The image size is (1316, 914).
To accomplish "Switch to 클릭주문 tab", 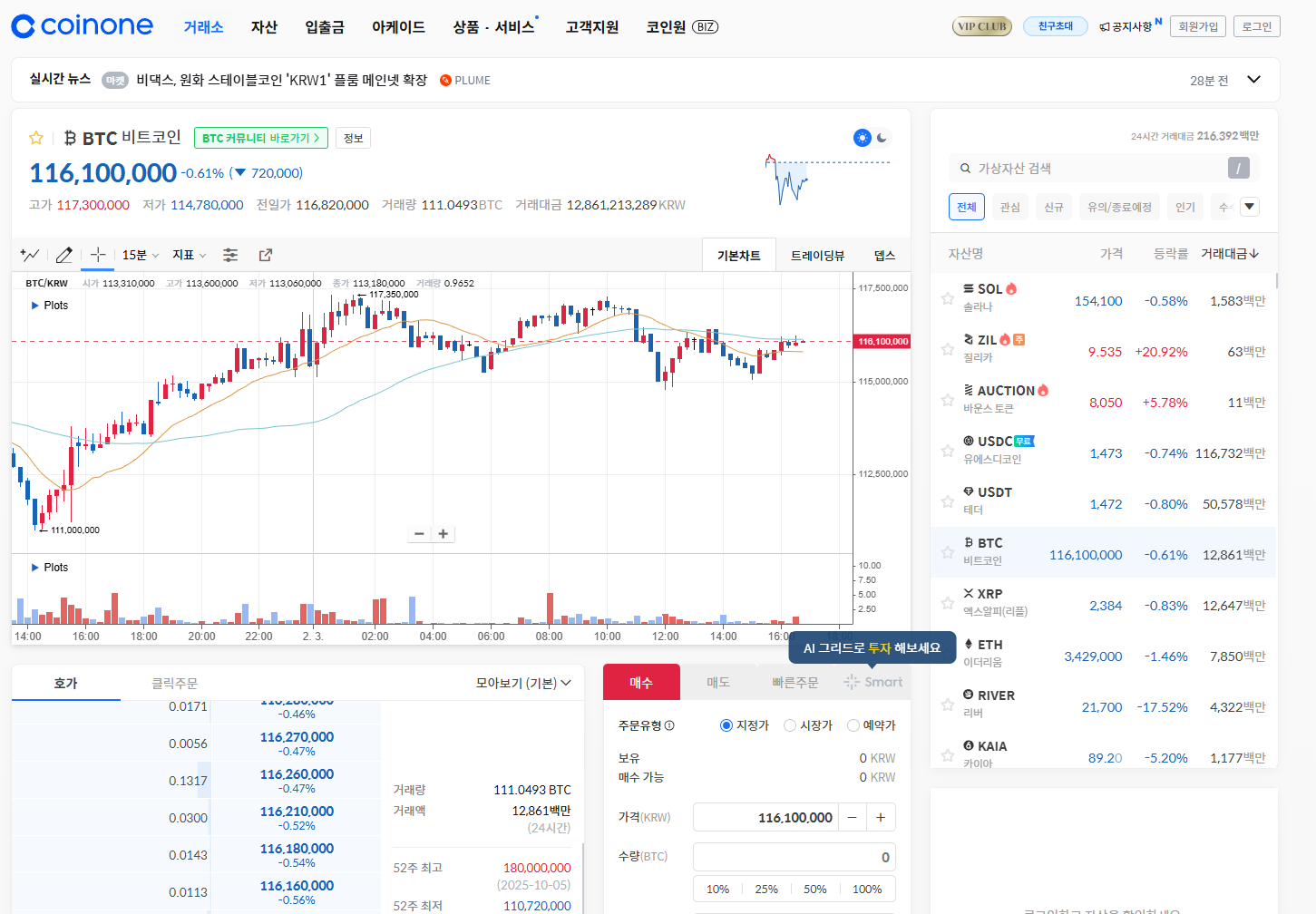I will point(174,683).
